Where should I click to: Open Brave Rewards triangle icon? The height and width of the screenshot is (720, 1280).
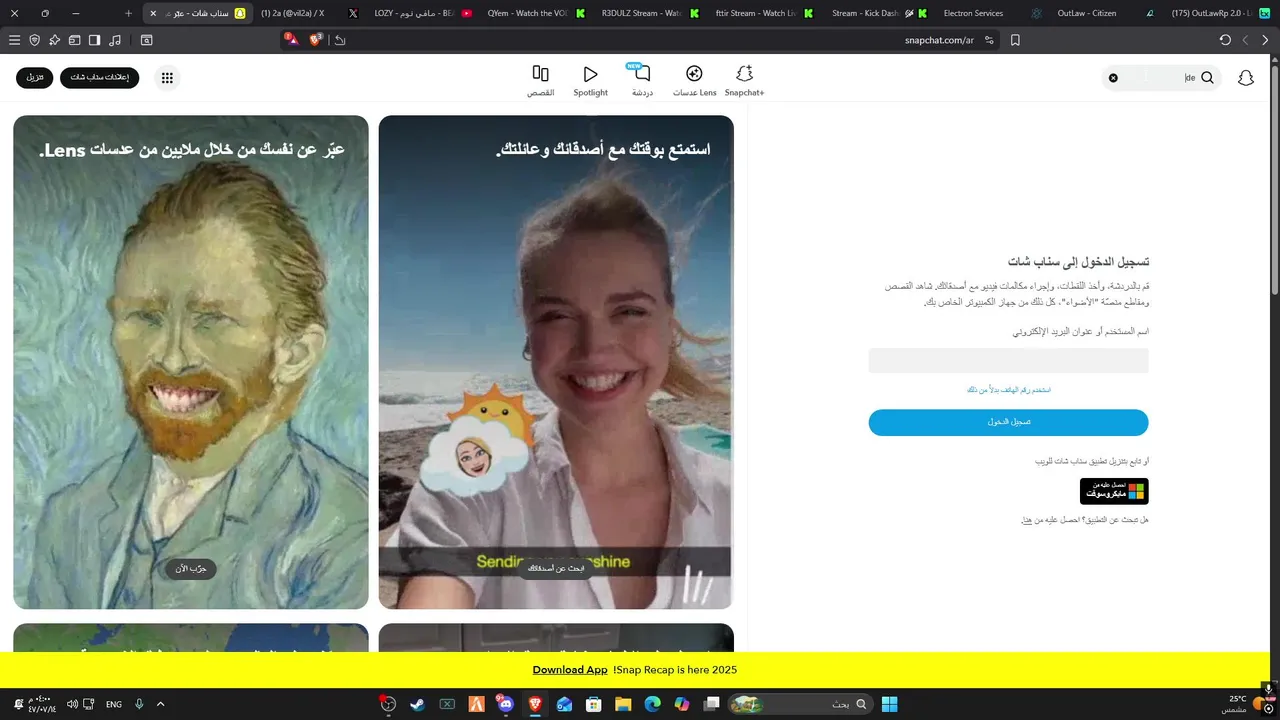click(291, 40)
